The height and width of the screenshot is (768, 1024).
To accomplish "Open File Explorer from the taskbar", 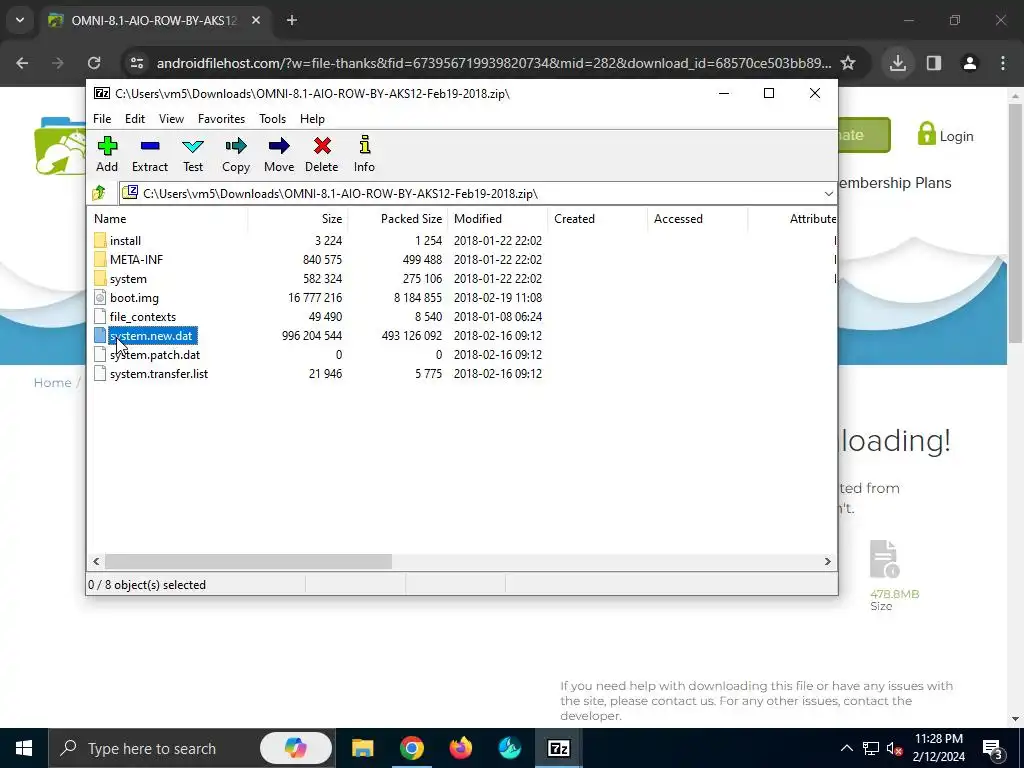I will tap(362, 748).
